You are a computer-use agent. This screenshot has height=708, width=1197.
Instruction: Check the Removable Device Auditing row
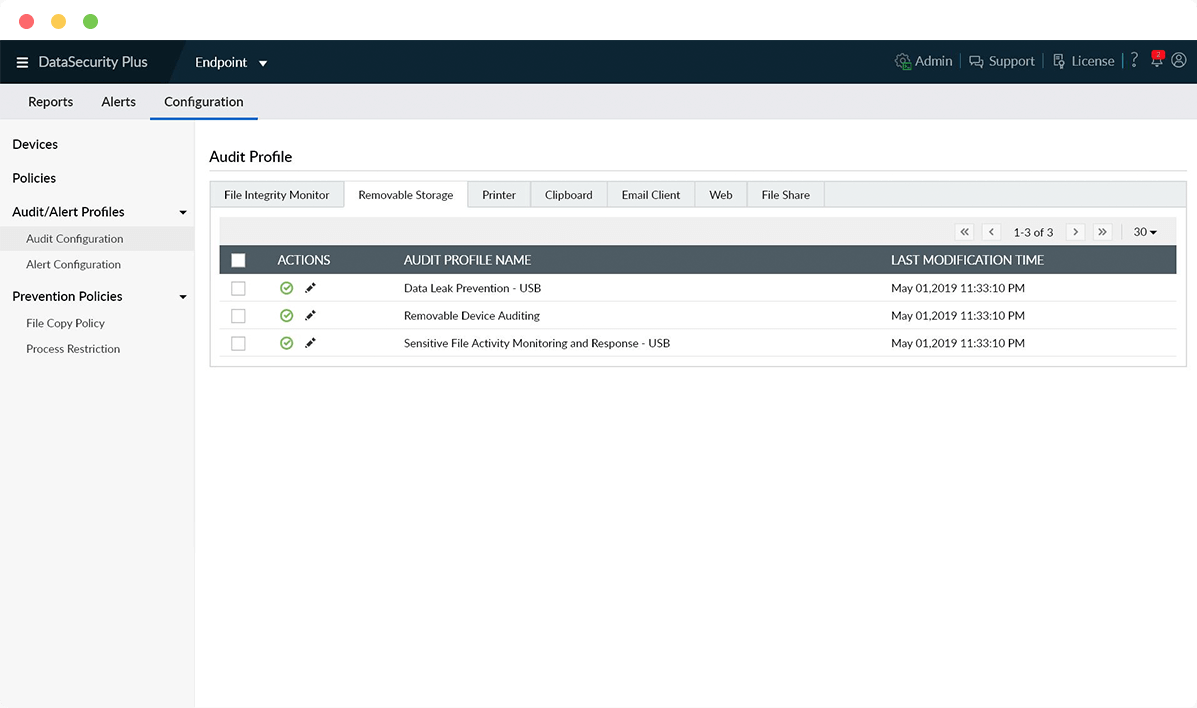[x=238, y=315]
